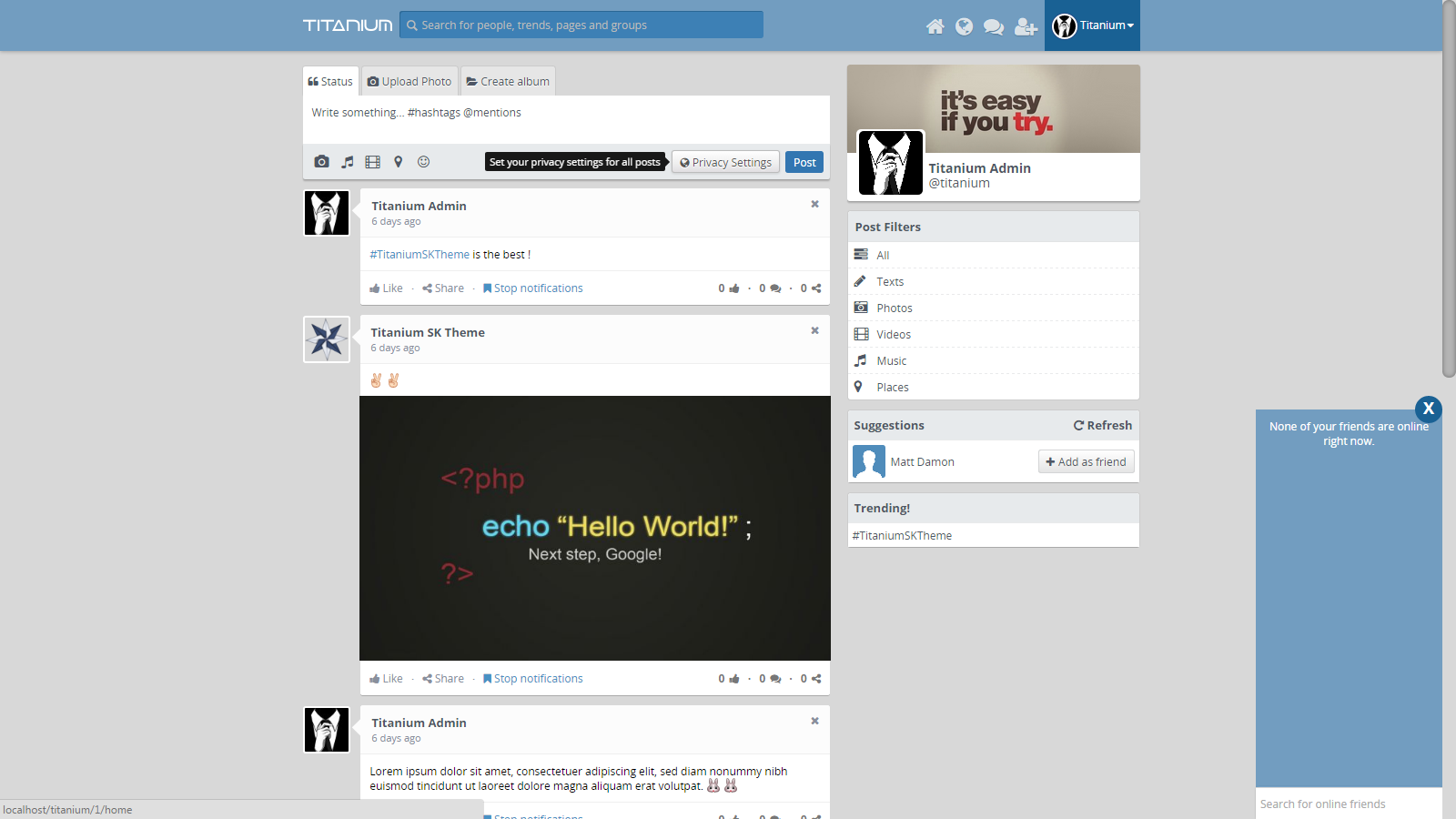This screenshot has width=1456, height=819.
Task: Close the Titanium SK Theme post
Action: pyautogui.click(x=815, y=330)
